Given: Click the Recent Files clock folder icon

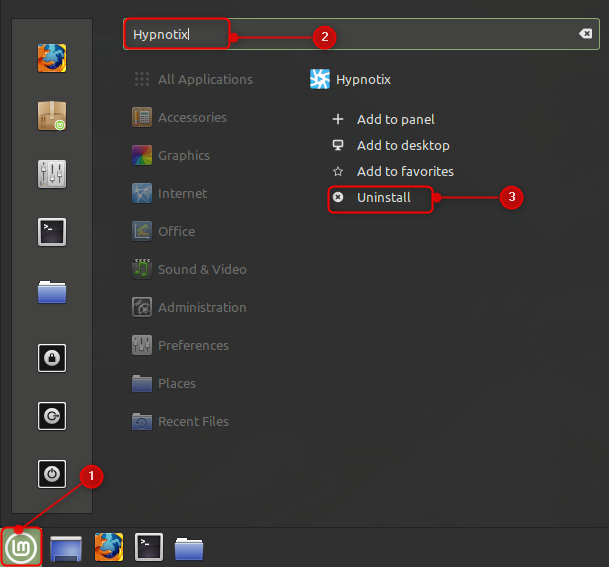Looking at the screenshot, I should tap(142, 421).
